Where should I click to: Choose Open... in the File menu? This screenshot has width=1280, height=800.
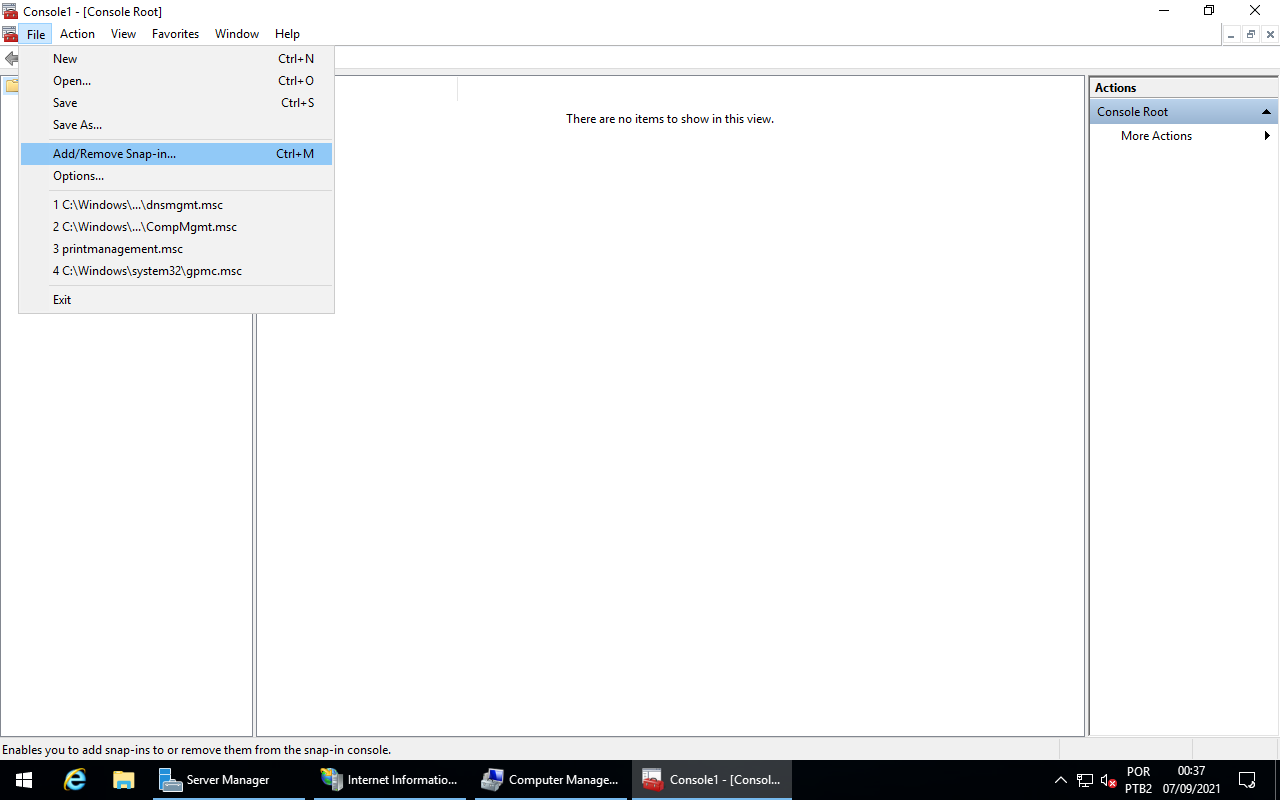[72, 81]
